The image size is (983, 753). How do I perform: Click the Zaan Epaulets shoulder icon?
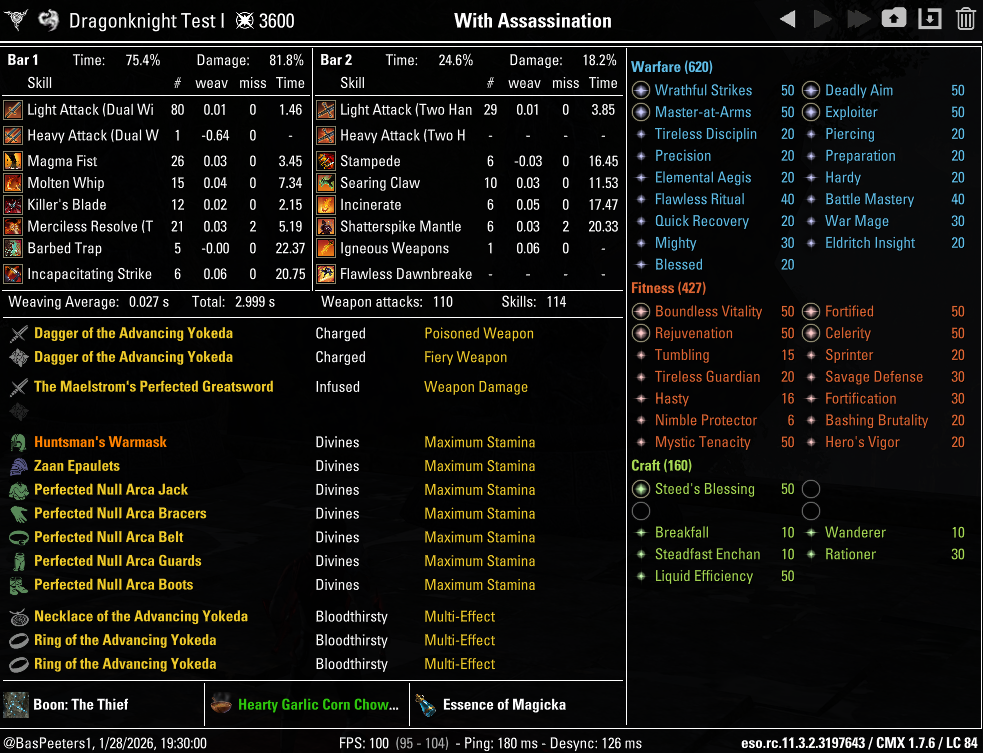(19, 466)
